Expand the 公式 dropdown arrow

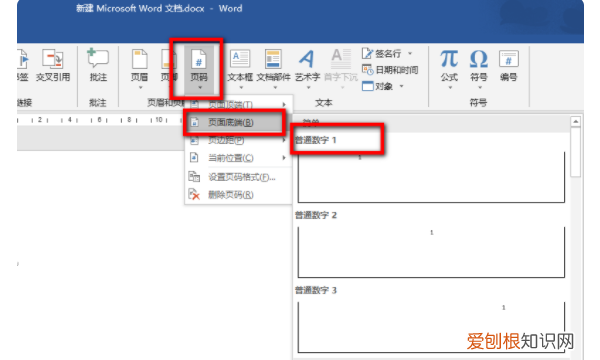click(x=450, y=88)
